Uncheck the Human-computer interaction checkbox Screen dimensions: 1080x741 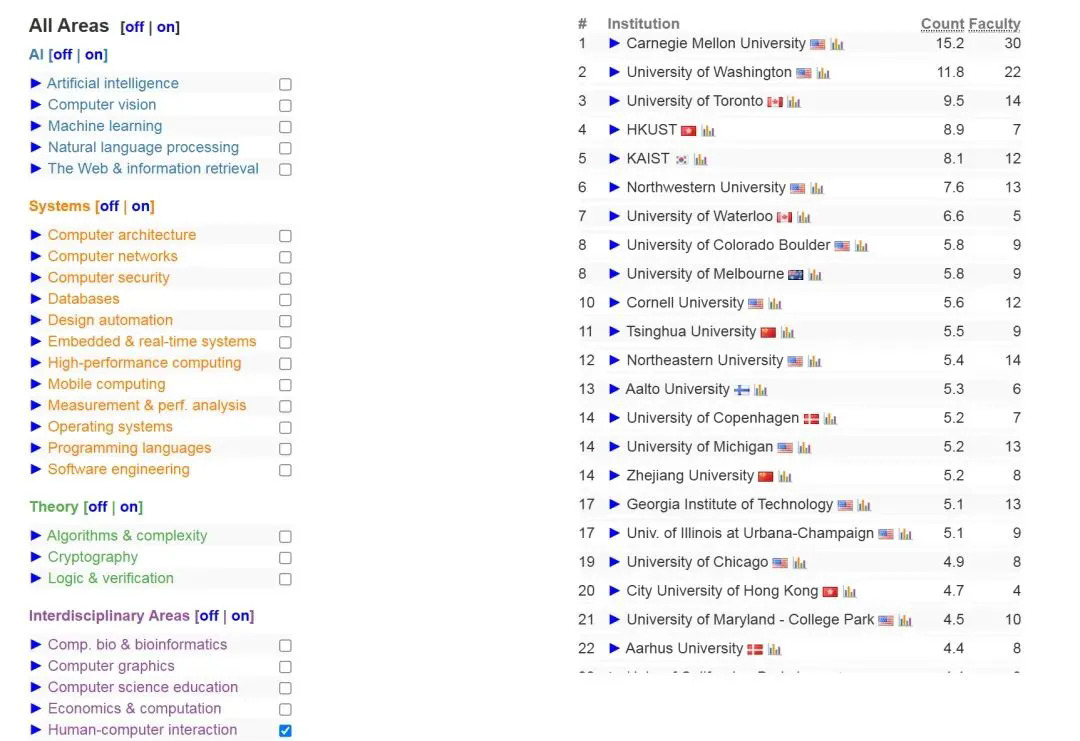coord(285,731)
